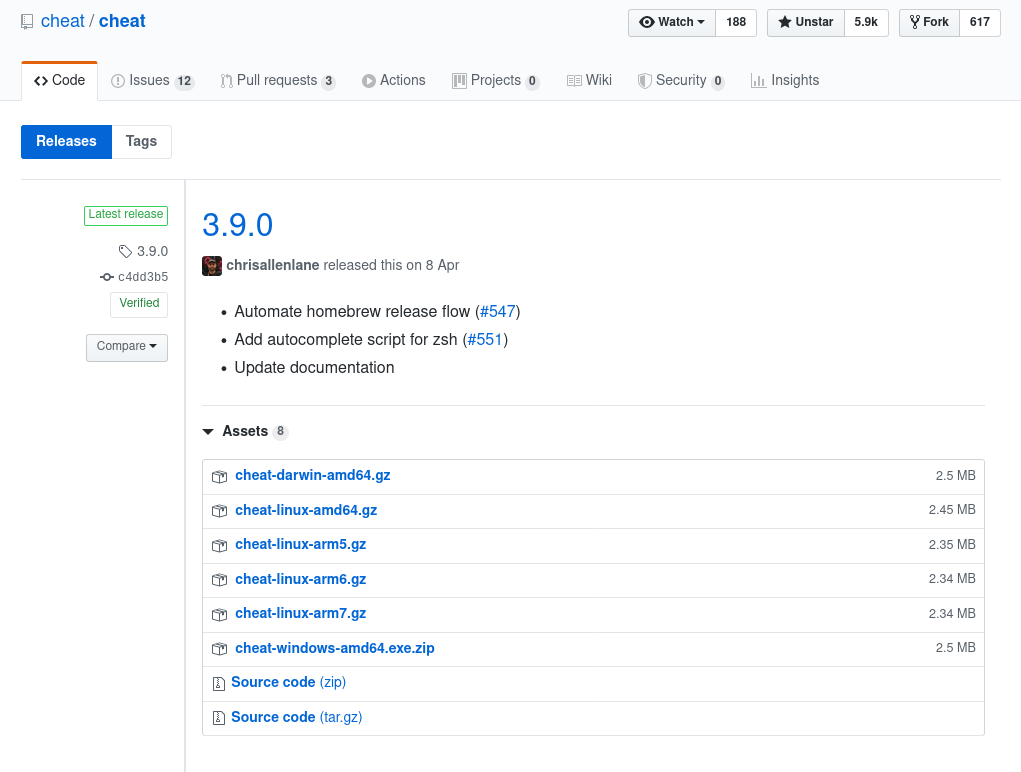Download cheat-darwin-amd64.gz
The height and width of the screenshot is (772, 1021).
tap(313, 476)
